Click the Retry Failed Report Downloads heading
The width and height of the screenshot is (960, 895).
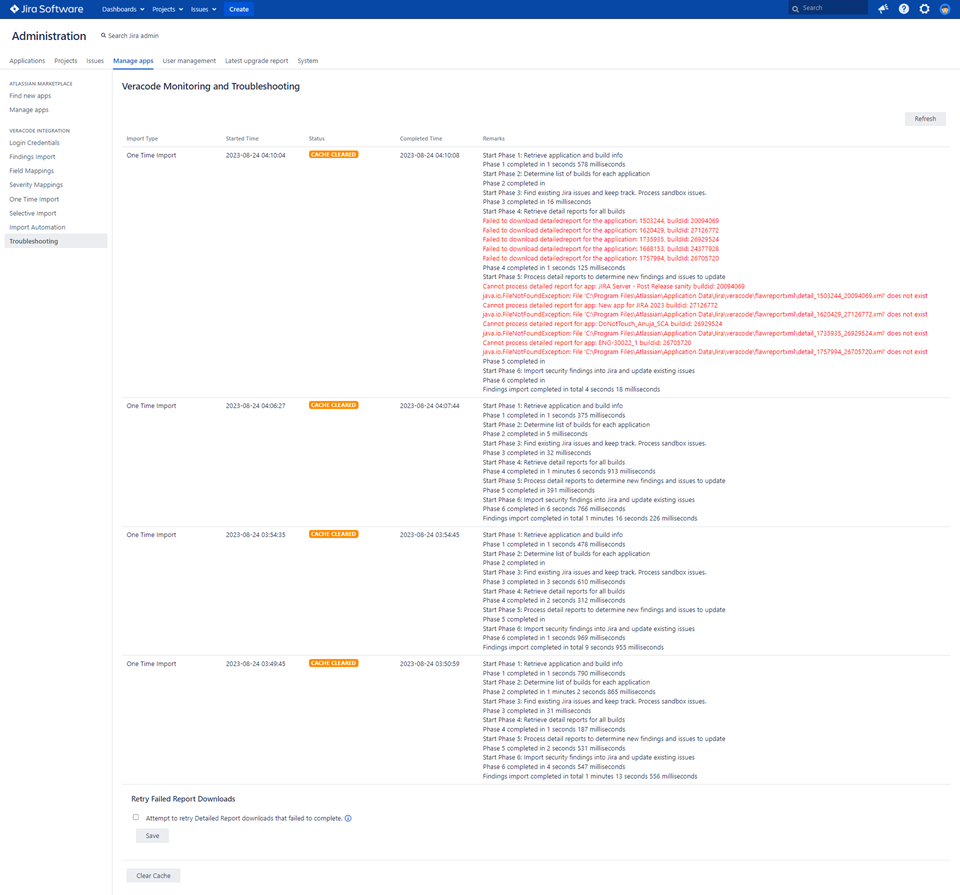[183, 799]
